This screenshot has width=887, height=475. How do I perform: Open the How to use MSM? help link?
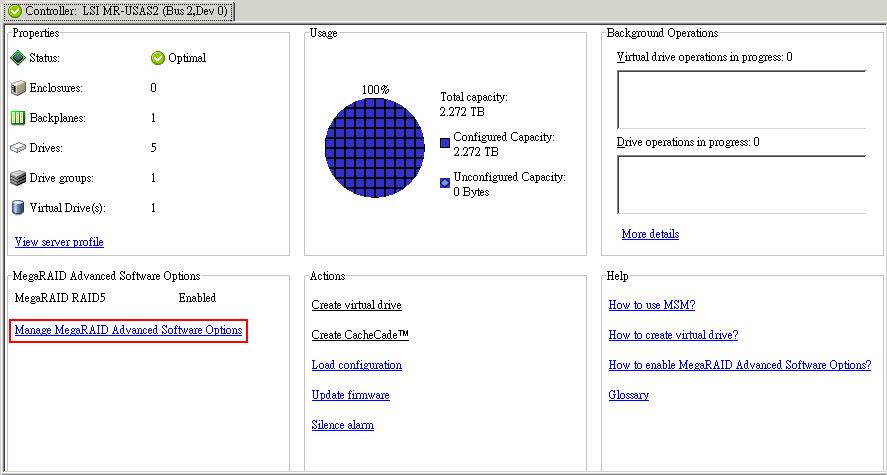652,305
